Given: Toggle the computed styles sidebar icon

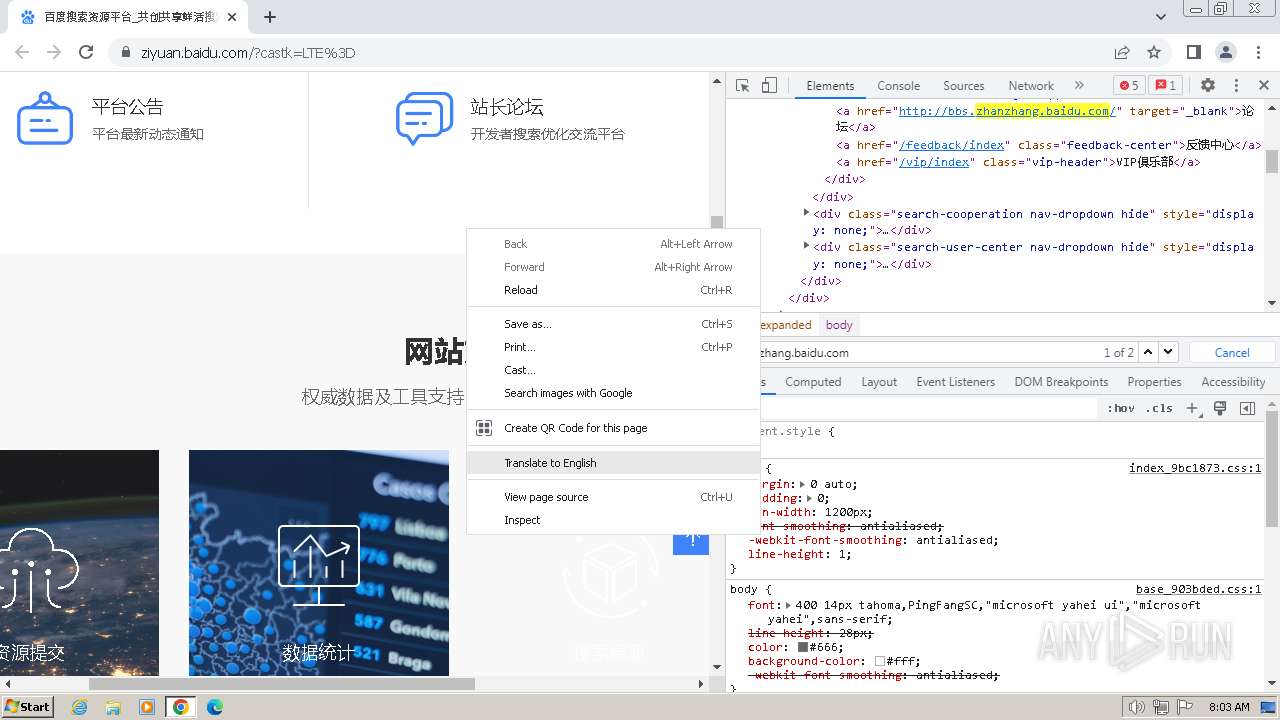Looking at the screenshot, I should [x=1247, y=408].
